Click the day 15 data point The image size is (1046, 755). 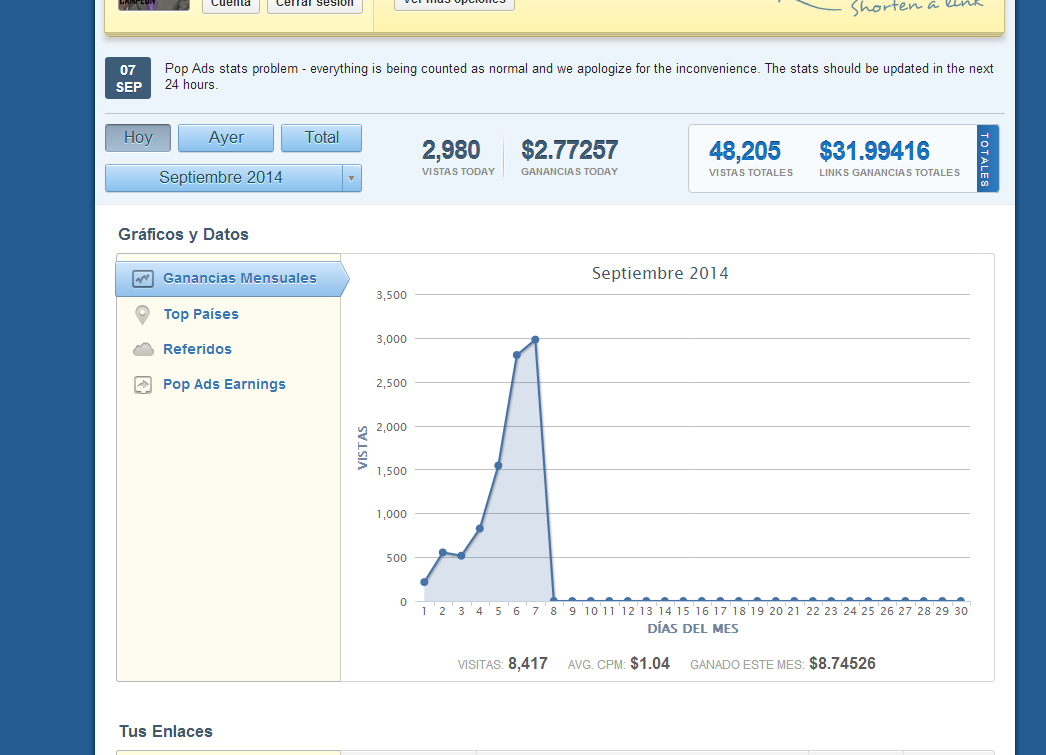(x=683, y=601)
